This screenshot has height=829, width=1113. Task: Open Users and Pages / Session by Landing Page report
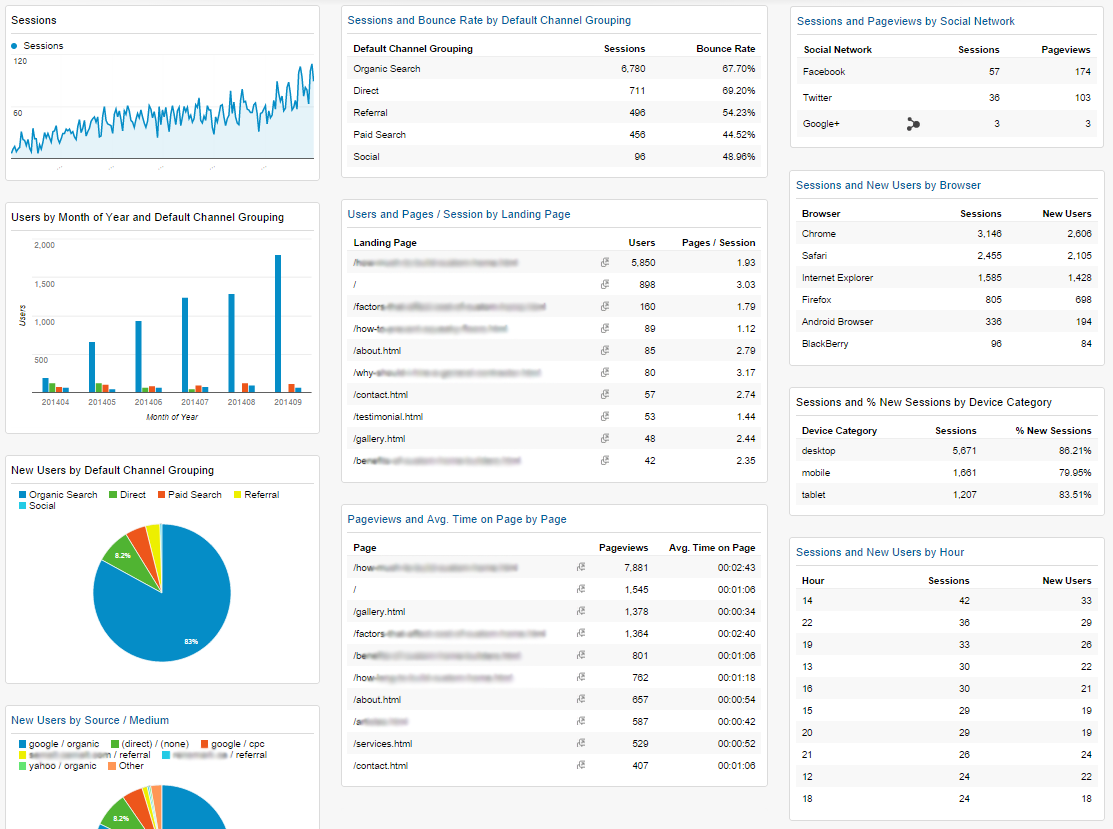459,214
